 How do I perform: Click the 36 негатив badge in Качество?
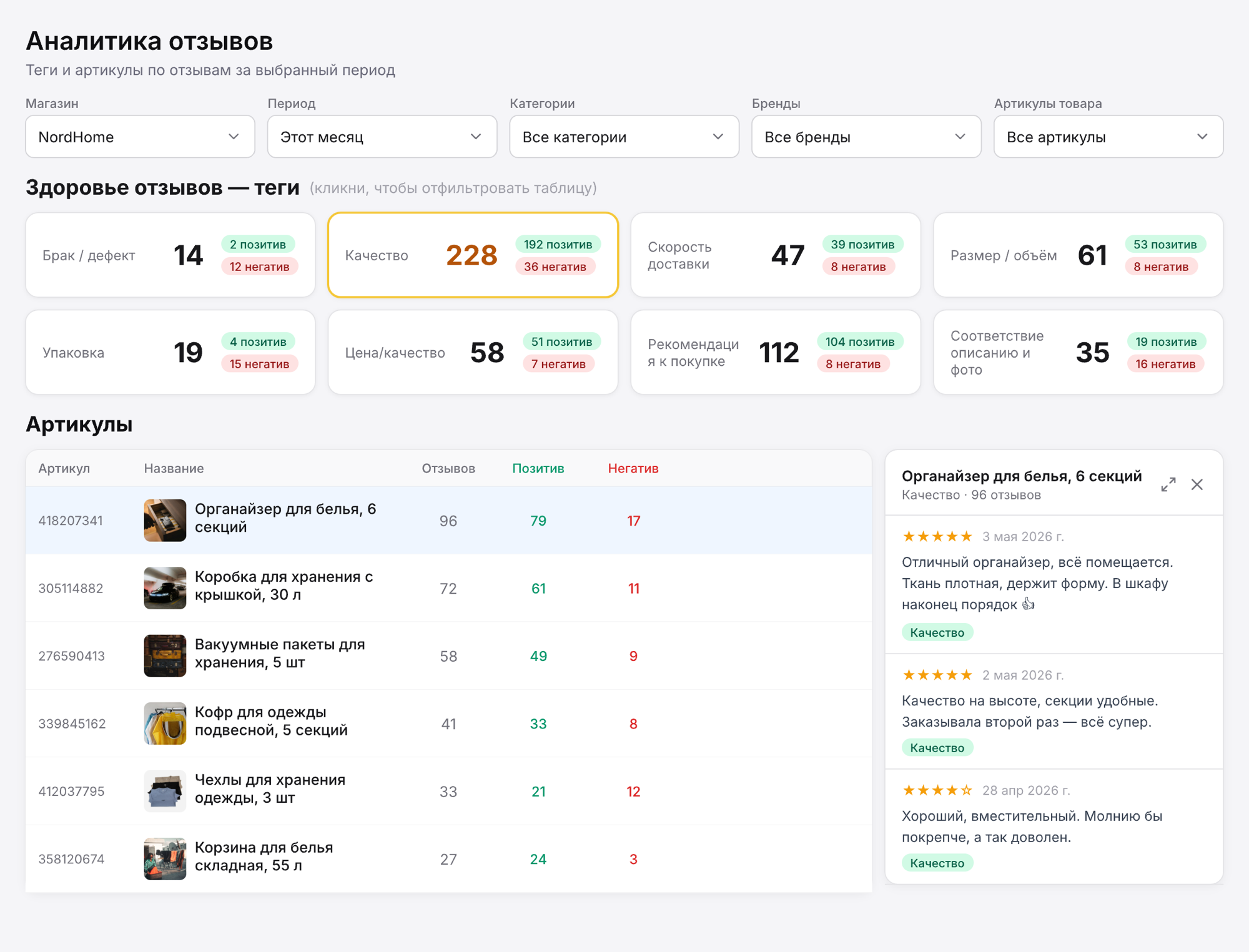pyautogui.click(x=555, y=267)
